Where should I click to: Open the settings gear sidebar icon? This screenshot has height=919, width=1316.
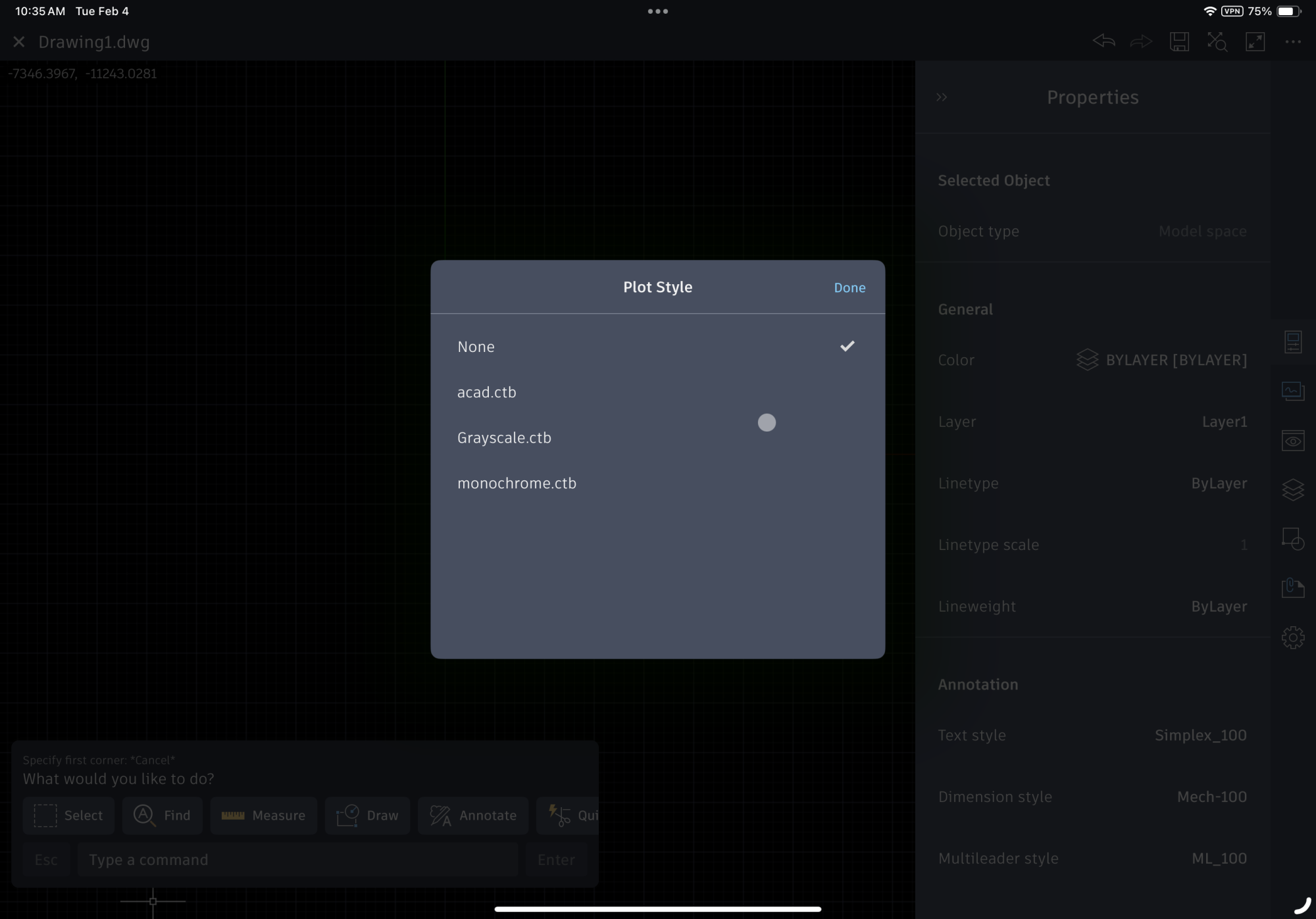tap(1292, 637)
